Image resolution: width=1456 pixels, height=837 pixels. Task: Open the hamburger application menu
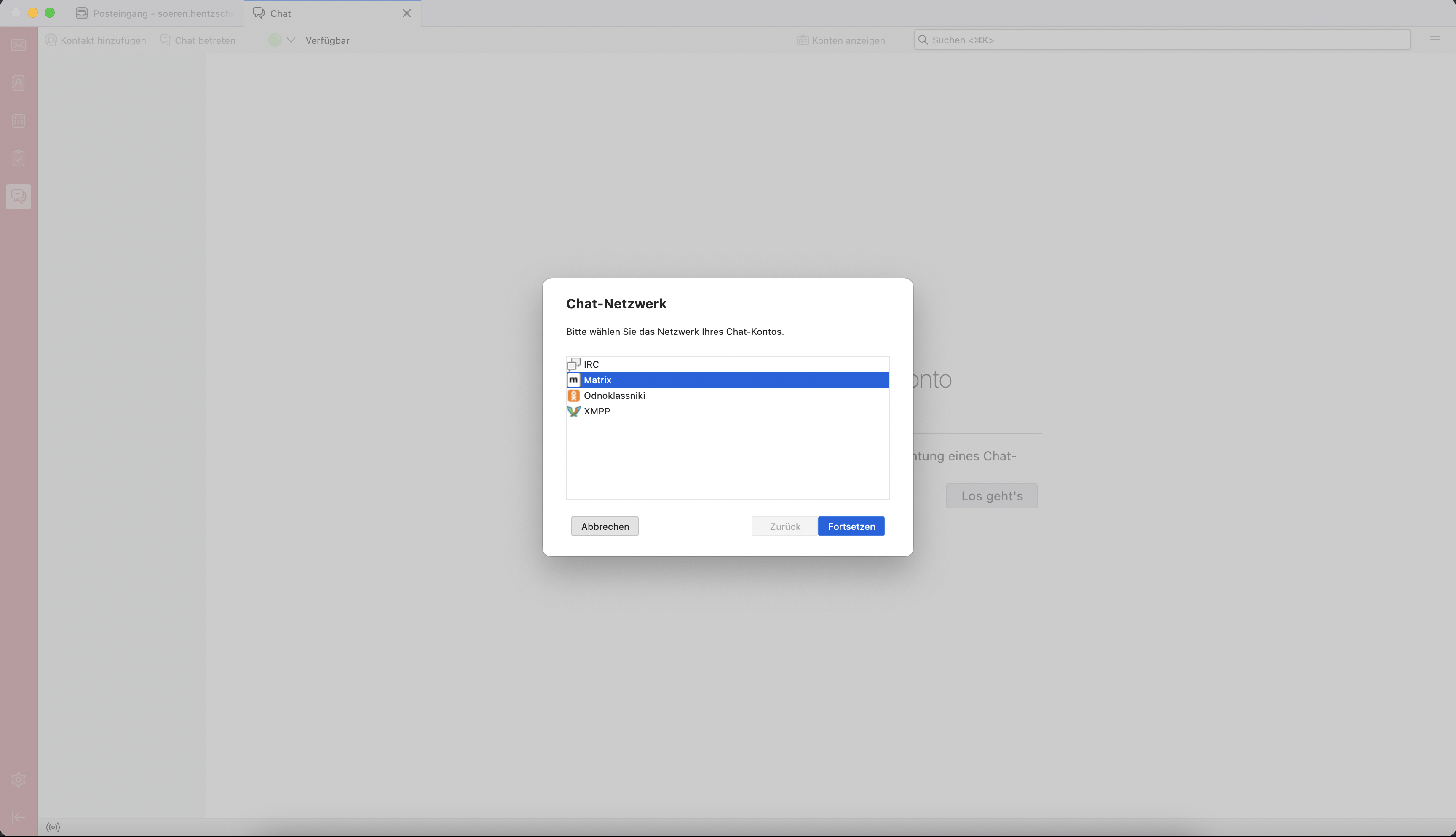(x=1435, y=40)
